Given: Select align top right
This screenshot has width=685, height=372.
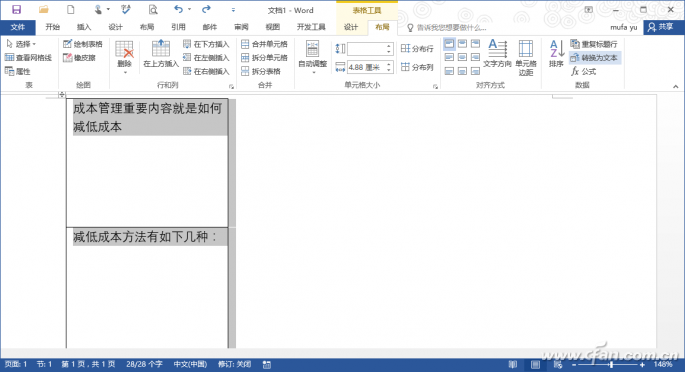Looking at the screenshot, I should click(x=475, y=44).
